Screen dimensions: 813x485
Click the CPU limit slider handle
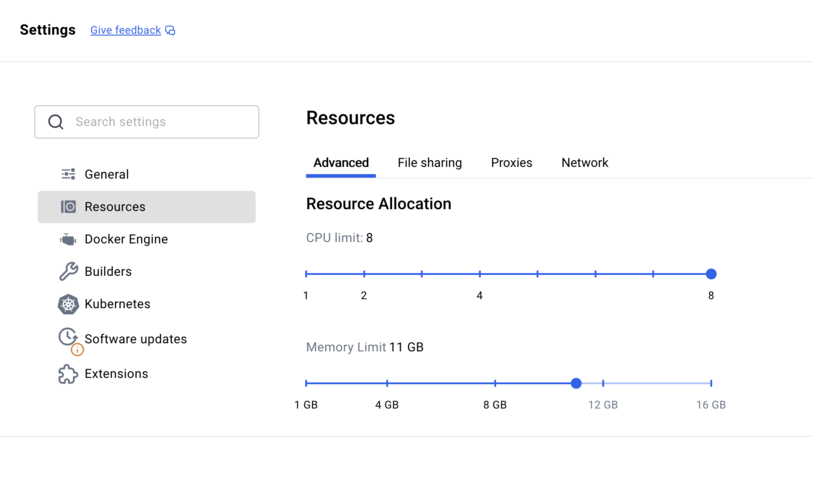[x=711, y=274]
